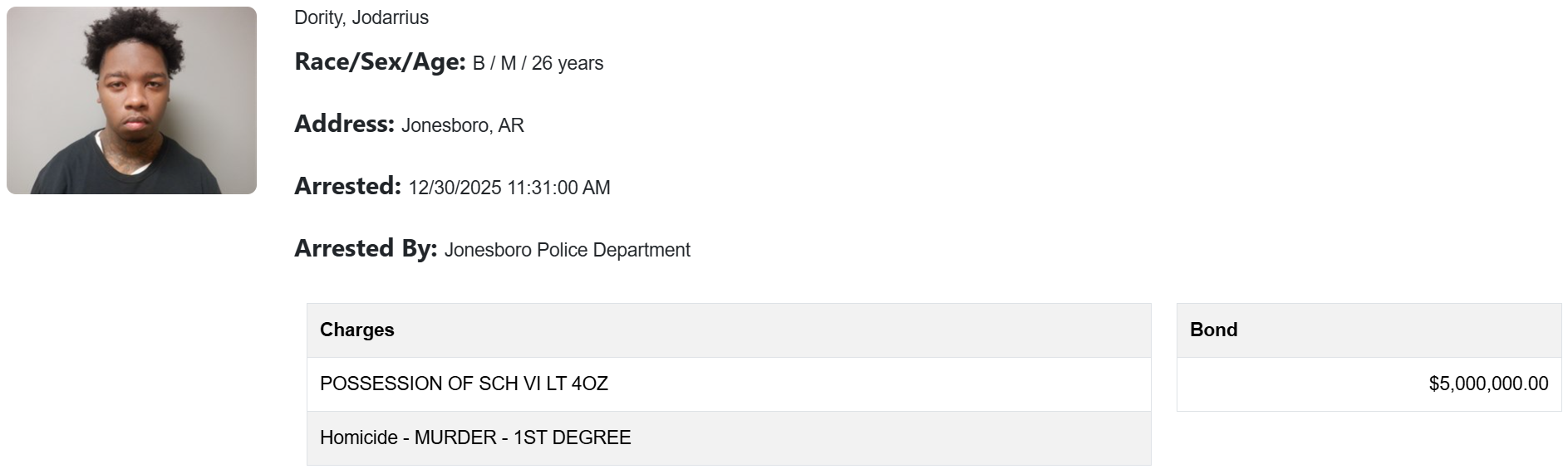Select the 26 years age text
The height and width of the screenshot is (474, 1568).
click(x=568, y=64)
